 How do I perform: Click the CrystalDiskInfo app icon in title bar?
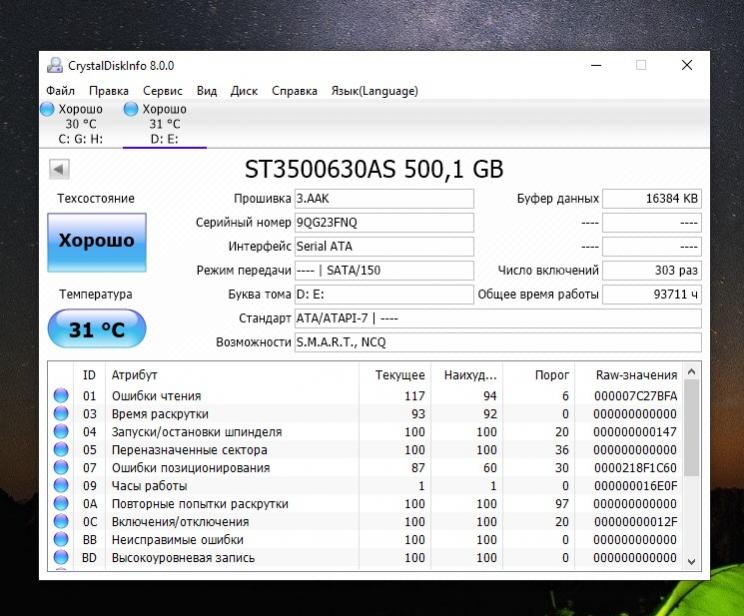pyautogui.click(x=55, y=65)
